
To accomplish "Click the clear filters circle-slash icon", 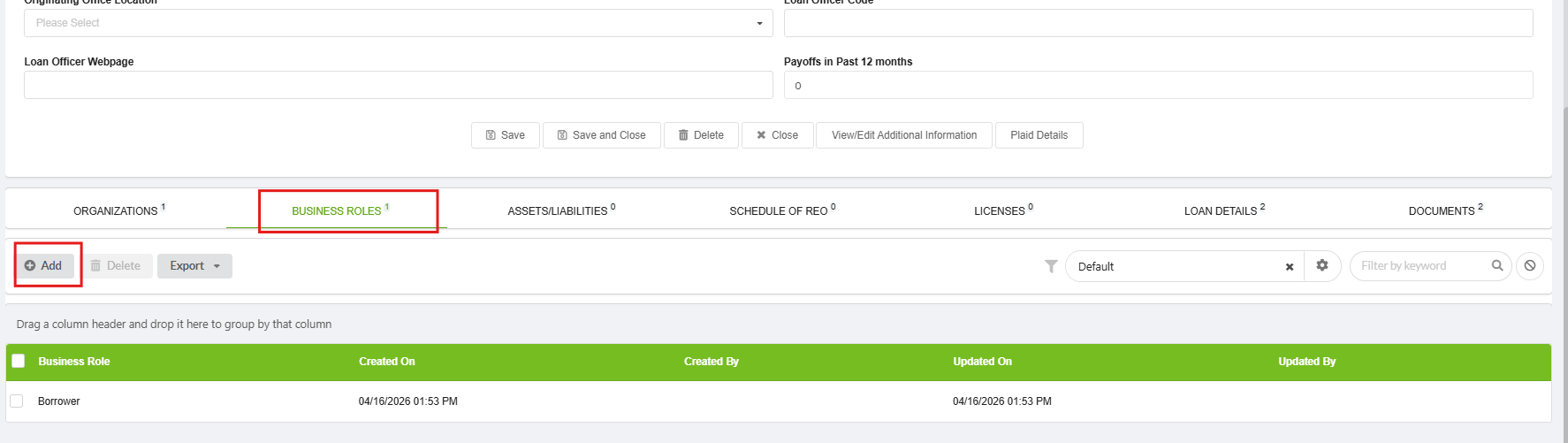I will coord(1530,265).
